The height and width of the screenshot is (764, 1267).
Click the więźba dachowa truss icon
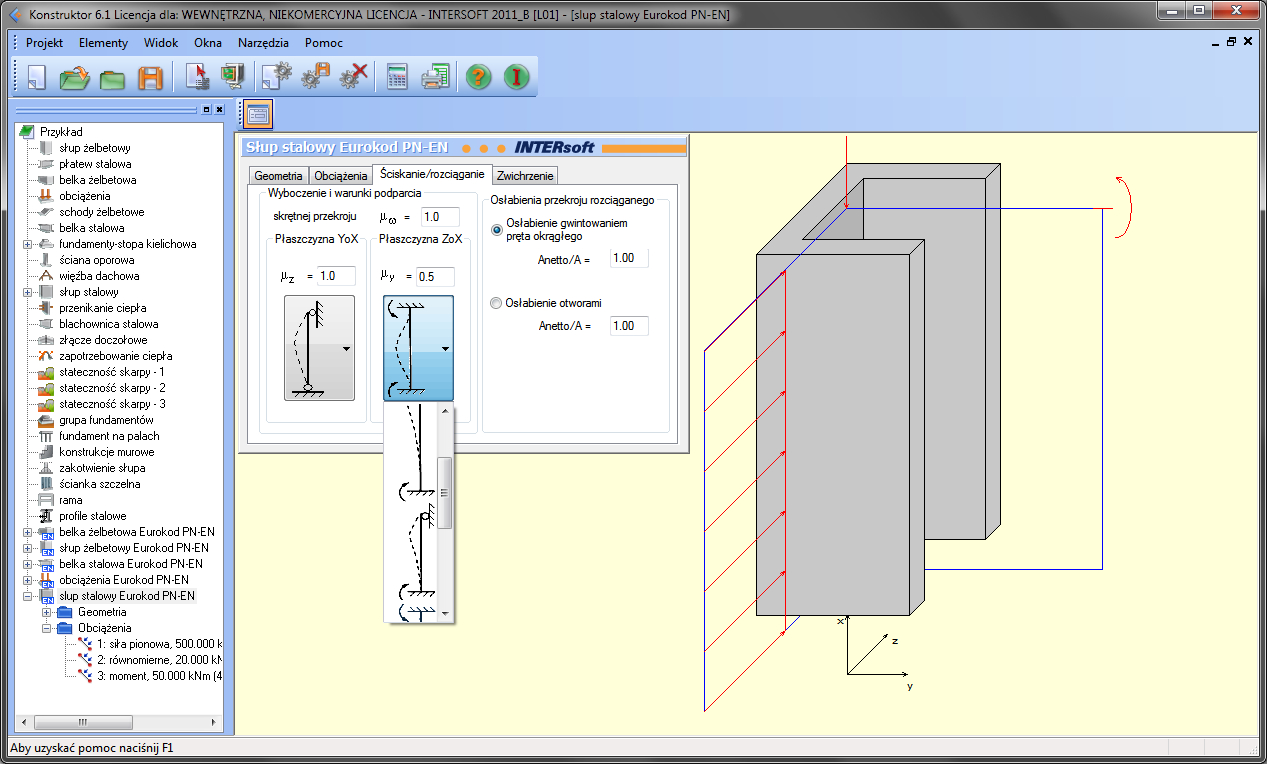click(x=45, y=276)
